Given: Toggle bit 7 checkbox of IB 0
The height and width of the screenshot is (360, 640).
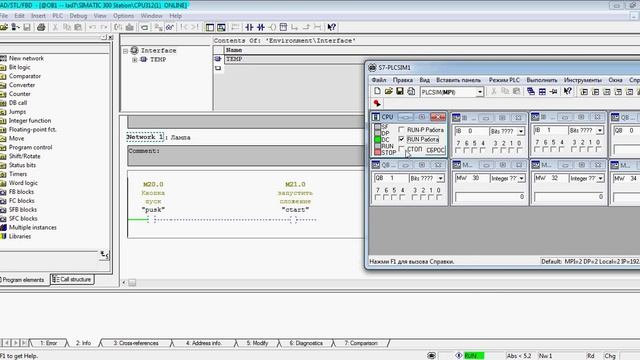Looking at the screenshot, I should (x=458, y=150).
